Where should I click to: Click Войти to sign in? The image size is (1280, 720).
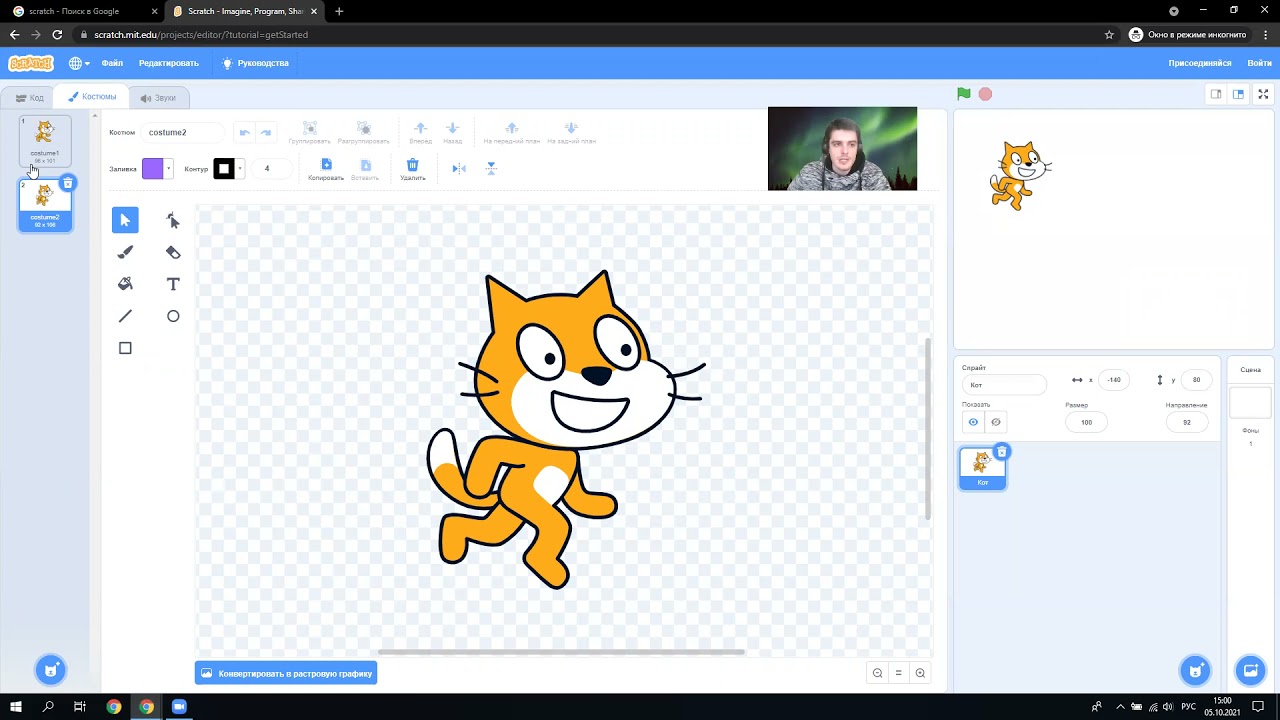pyautogui.click(x=1259, y=63)
